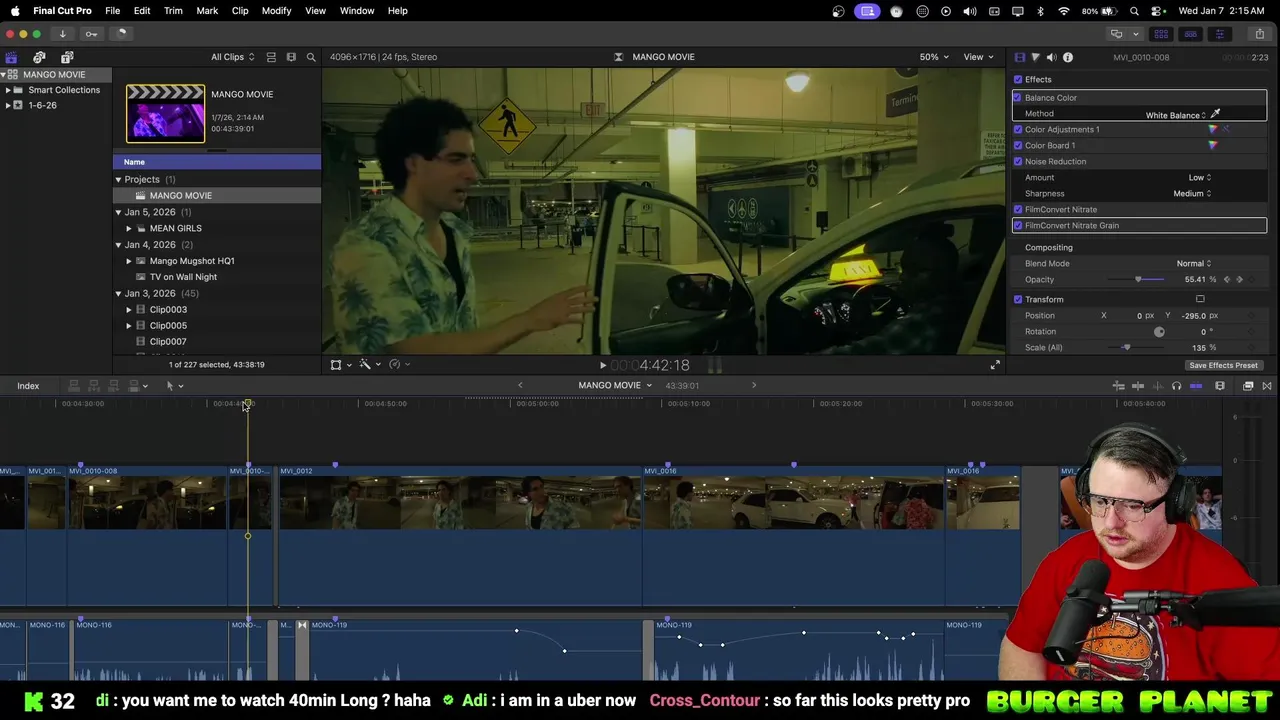The width and height of the screenshot is (1280, 720).
Task: Open the File menu
Action: pos(113,10)
